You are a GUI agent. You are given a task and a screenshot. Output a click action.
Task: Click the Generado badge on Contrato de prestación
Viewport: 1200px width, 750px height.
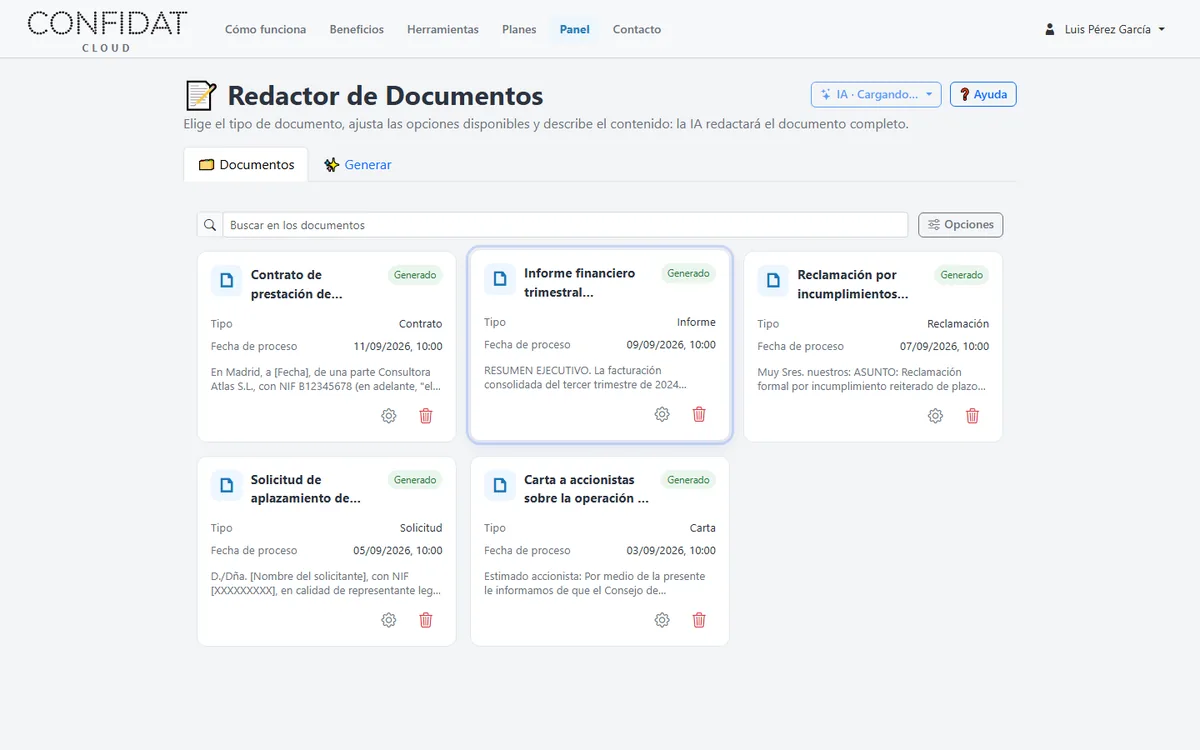click(x=415, y=275)
